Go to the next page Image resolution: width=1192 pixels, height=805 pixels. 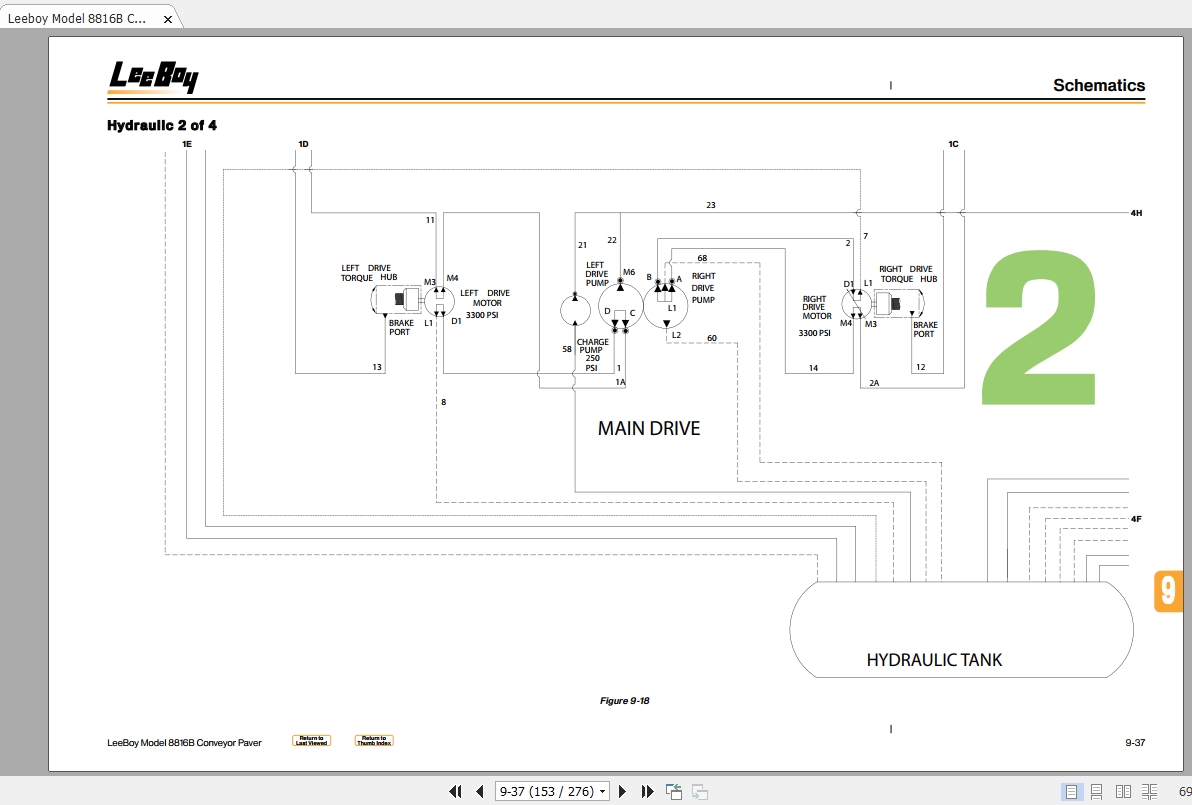pos(622,791)
